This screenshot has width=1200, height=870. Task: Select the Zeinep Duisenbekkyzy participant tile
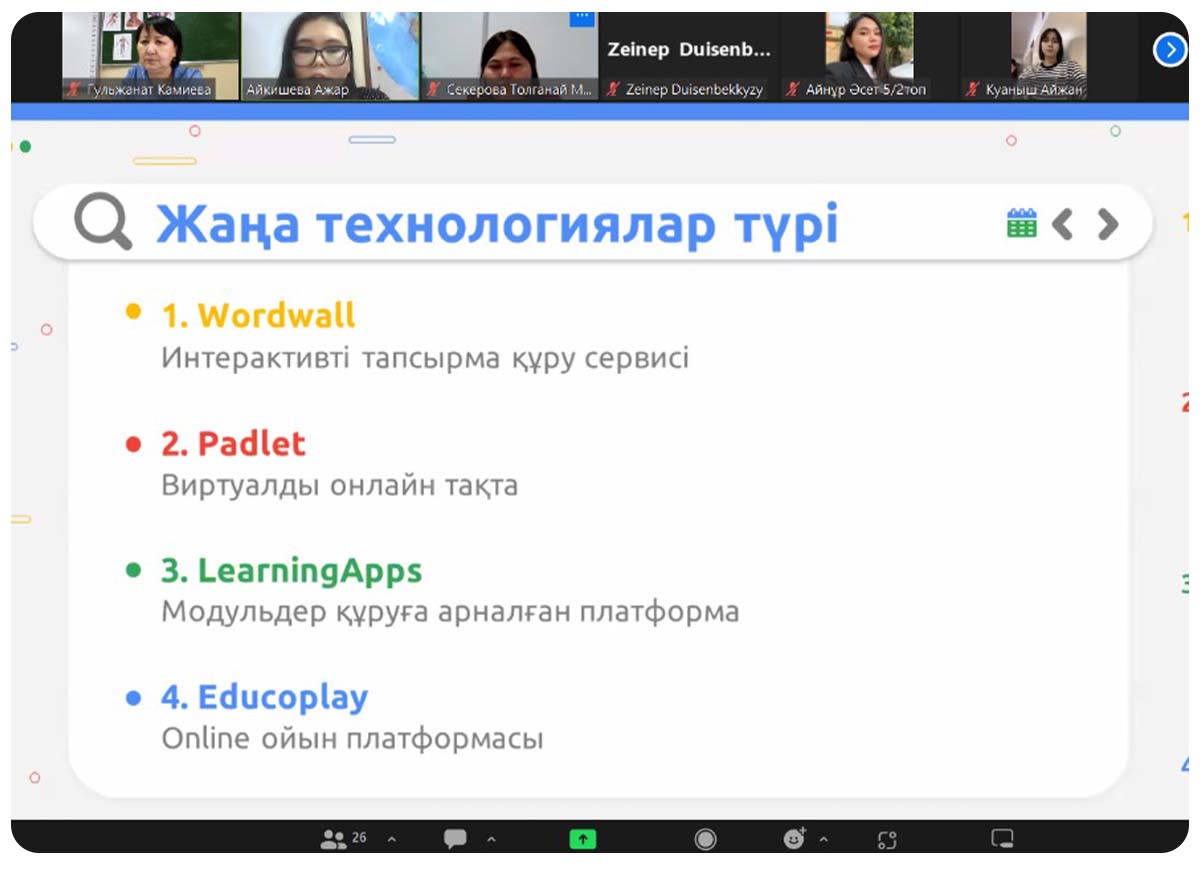tap(690, 56)
